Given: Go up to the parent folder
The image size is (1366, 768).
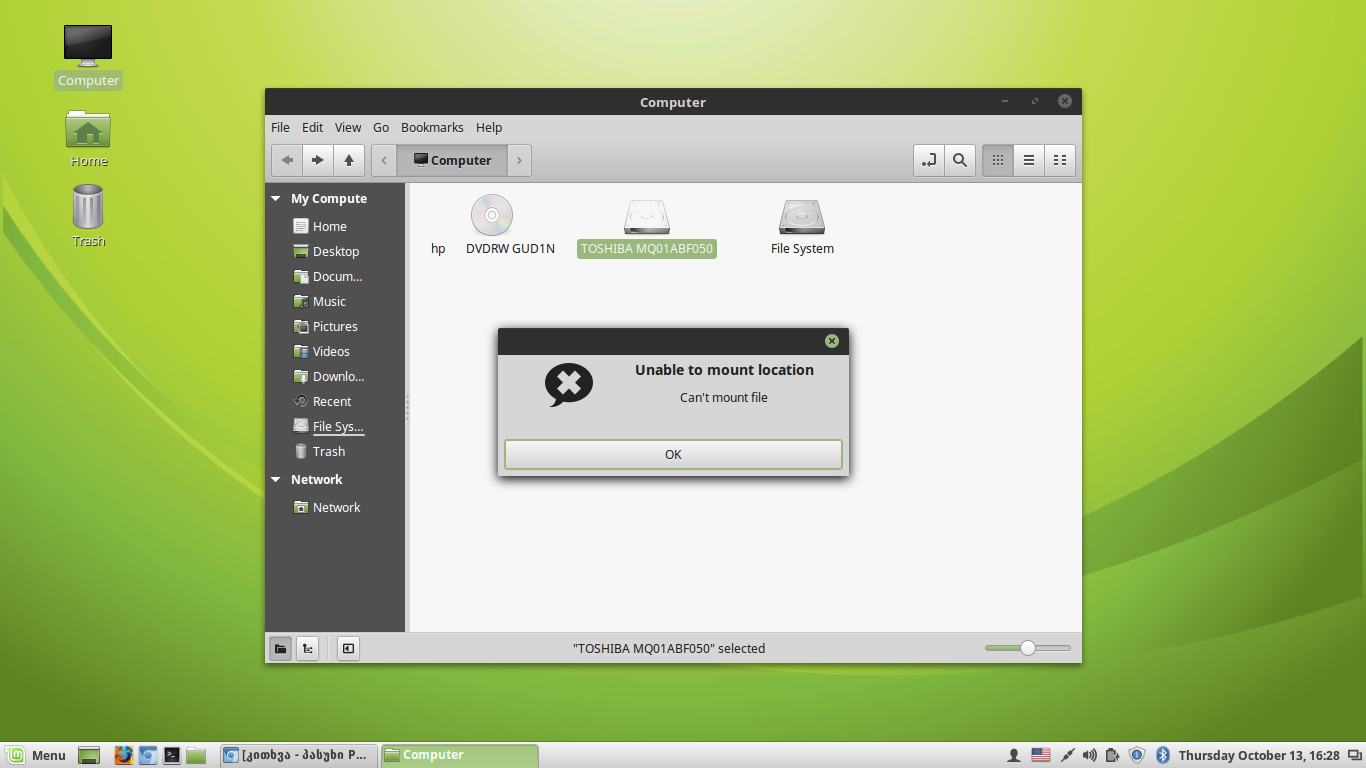Looking at the screenshot, I should click(x=349, y=160).
